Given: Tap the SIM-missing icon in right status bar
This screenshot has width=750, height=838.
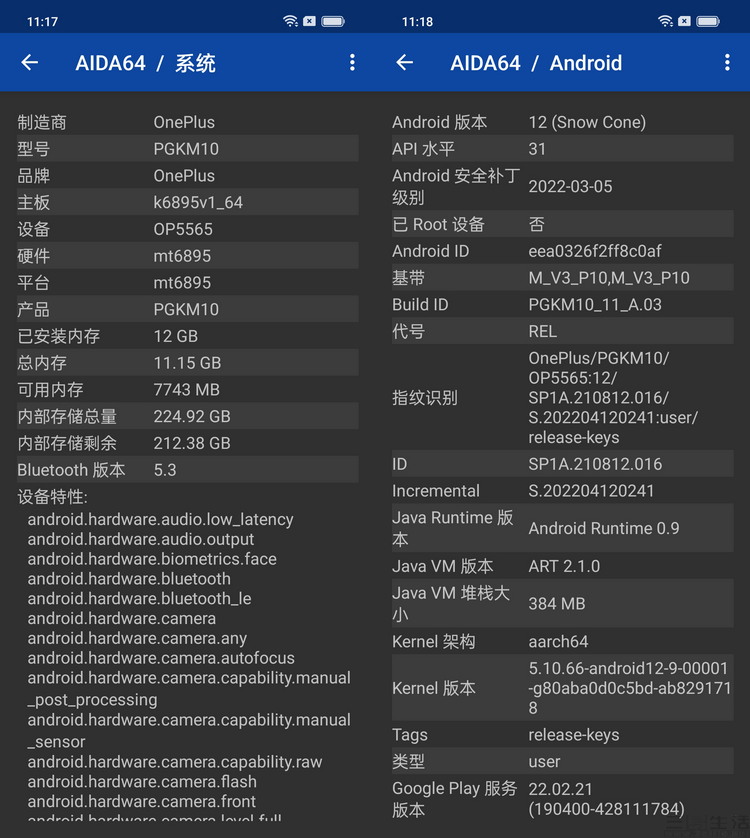Looking at the screenshot, I should pyautogui.click(x=685, y=21).
